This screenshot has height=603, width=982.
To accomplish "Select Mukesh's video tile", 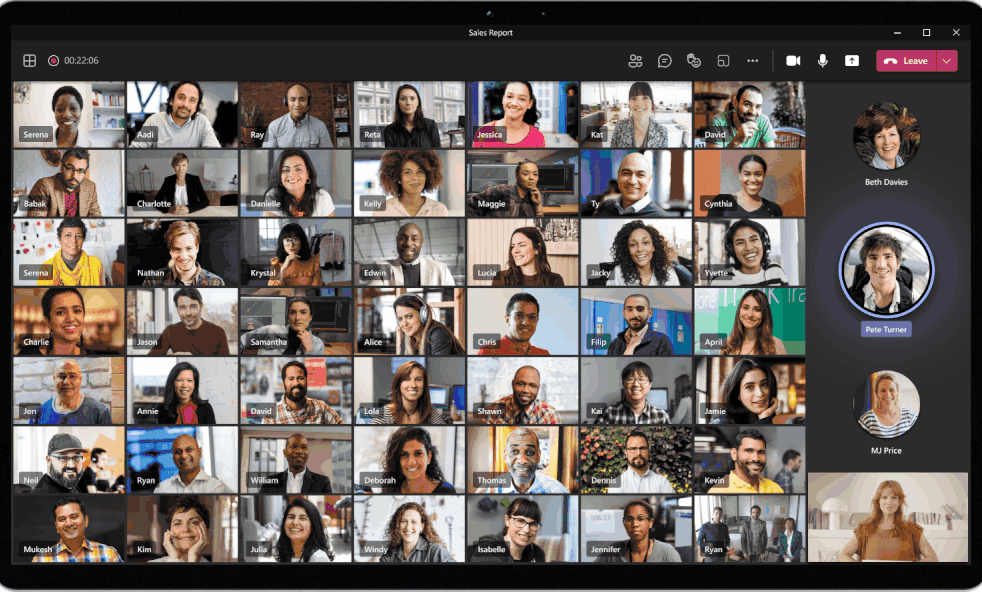I will [x=69, y=528].
